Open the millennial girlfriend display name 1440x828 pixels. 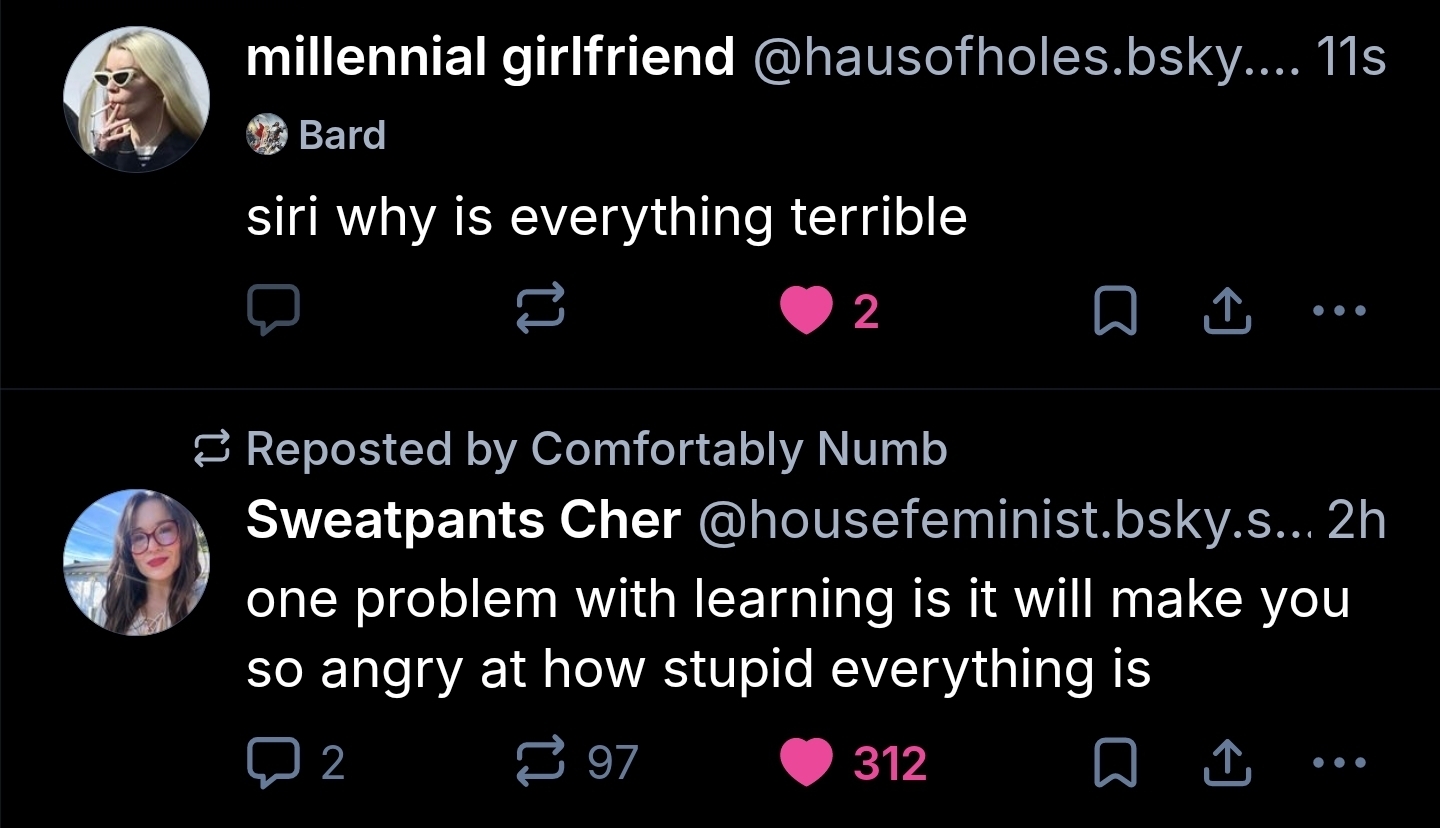coord(490,57)
